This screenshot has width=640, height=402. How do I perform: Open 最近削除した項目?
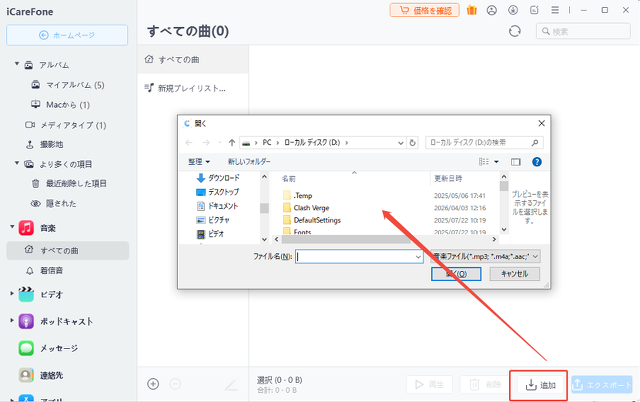(x=69, y=184)
